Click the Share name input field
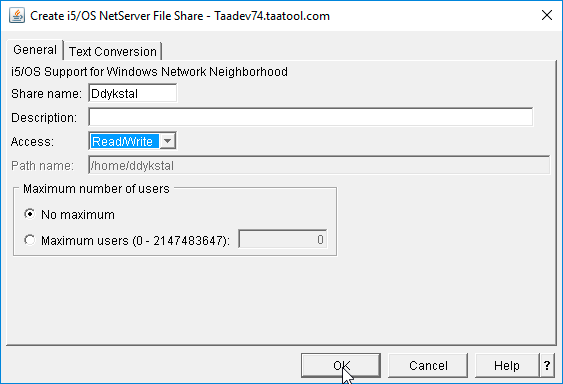Image resolution: width=563 pixels, height=384 pixels. (x=132, y=93)
